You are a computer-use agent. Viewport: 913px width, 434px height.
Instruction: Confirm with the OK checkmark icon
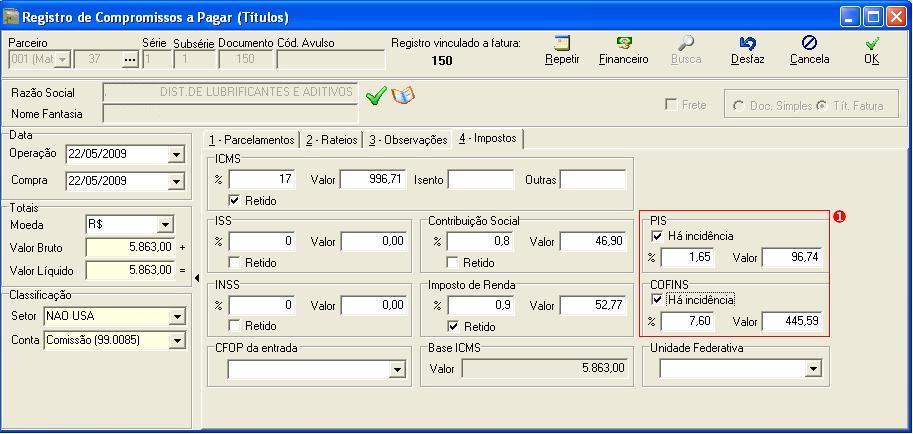872,44
